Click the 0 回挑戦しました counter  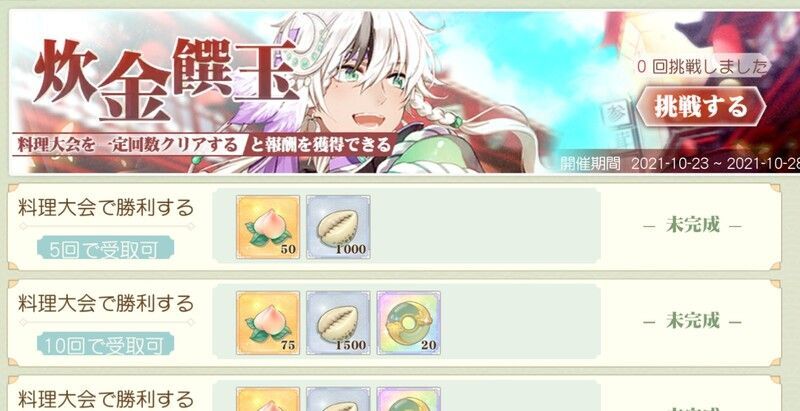point(703,66)
